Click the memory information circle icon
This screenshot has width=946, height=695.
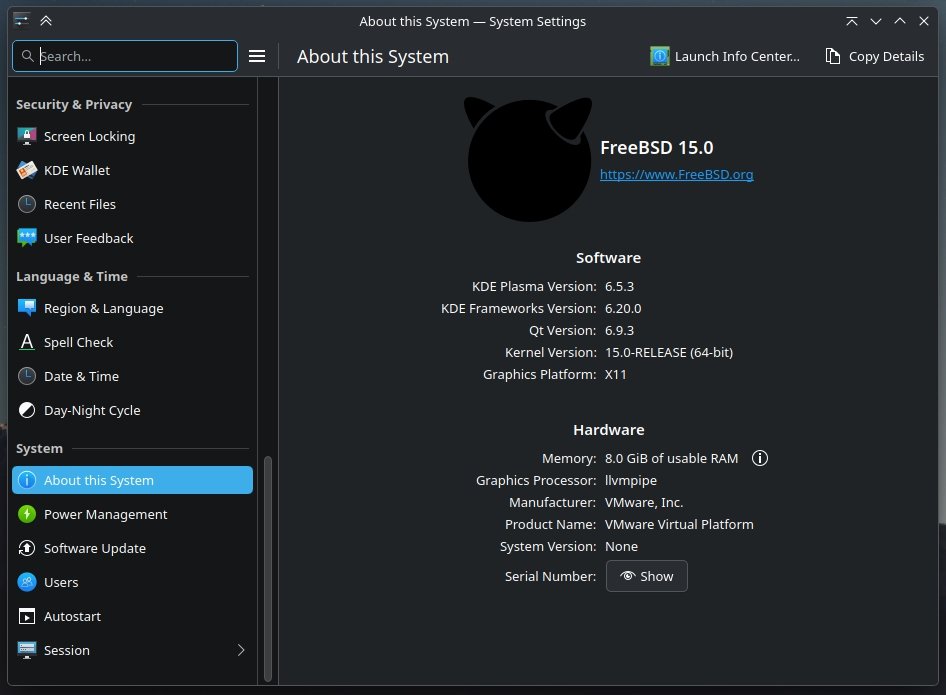(x=760, y=458)
